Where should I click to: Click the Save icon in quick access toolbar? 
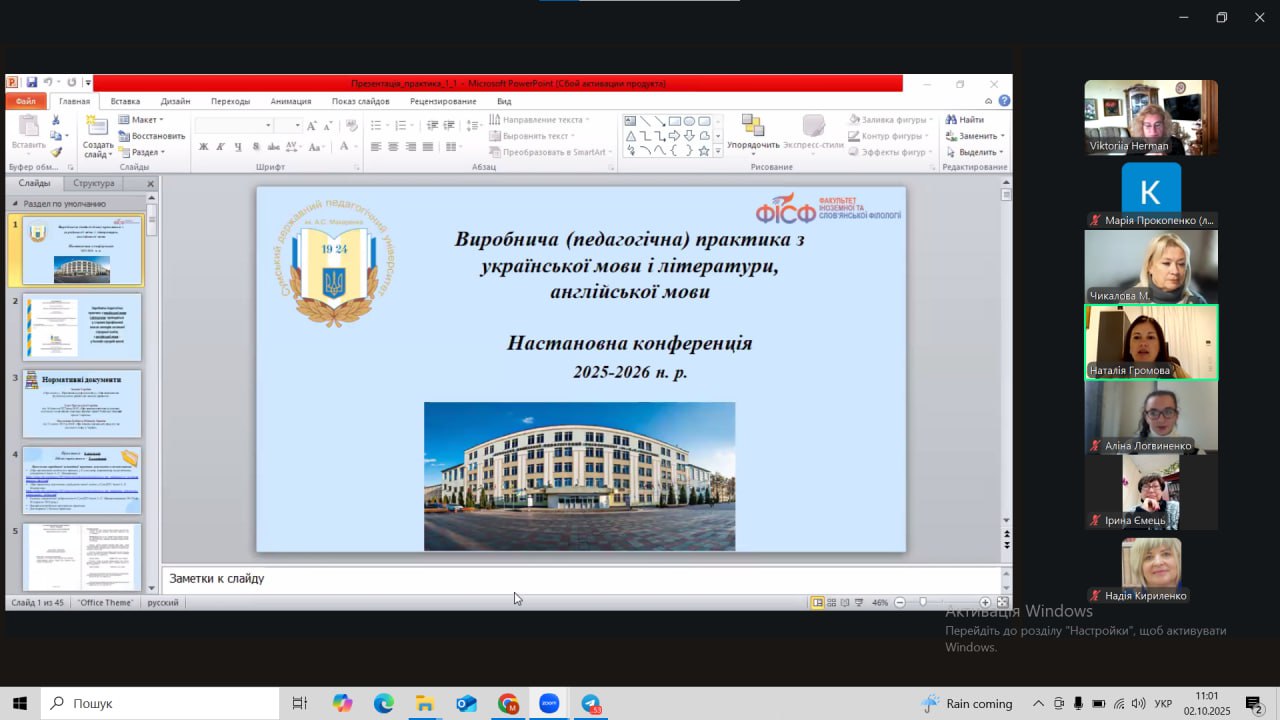[x=32, y=83]
